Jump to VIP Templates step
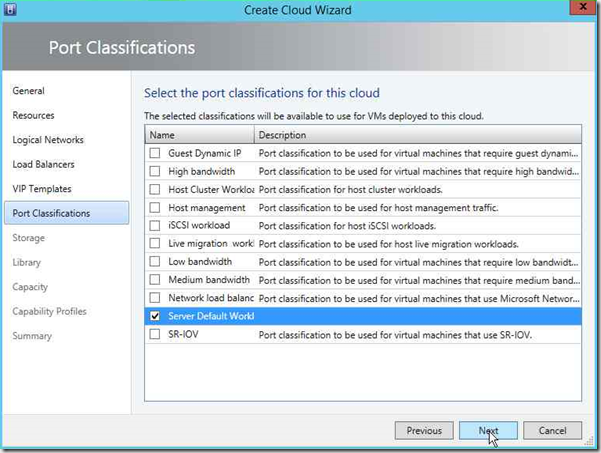The image size is (601, 453). (42, 189)
